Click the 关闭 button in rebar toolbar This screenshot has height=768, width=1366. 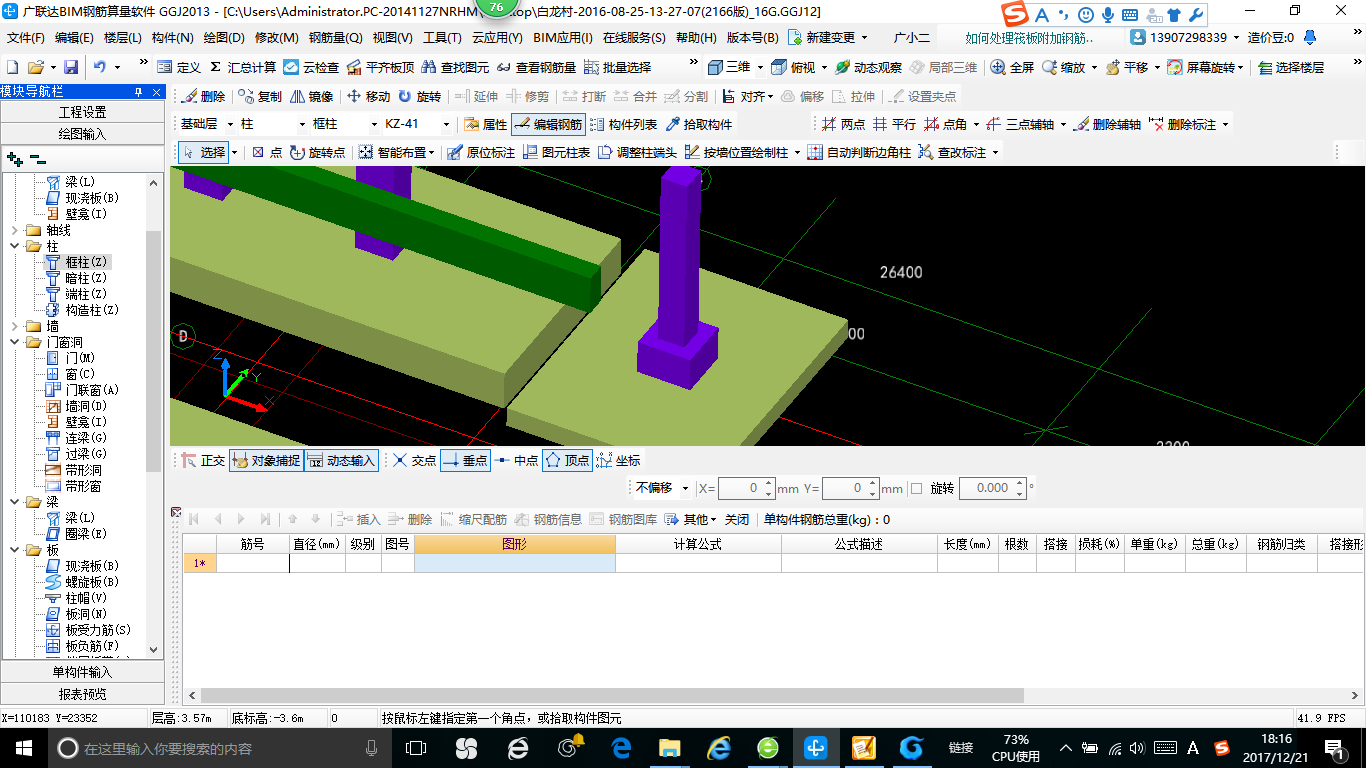(737, 519)
